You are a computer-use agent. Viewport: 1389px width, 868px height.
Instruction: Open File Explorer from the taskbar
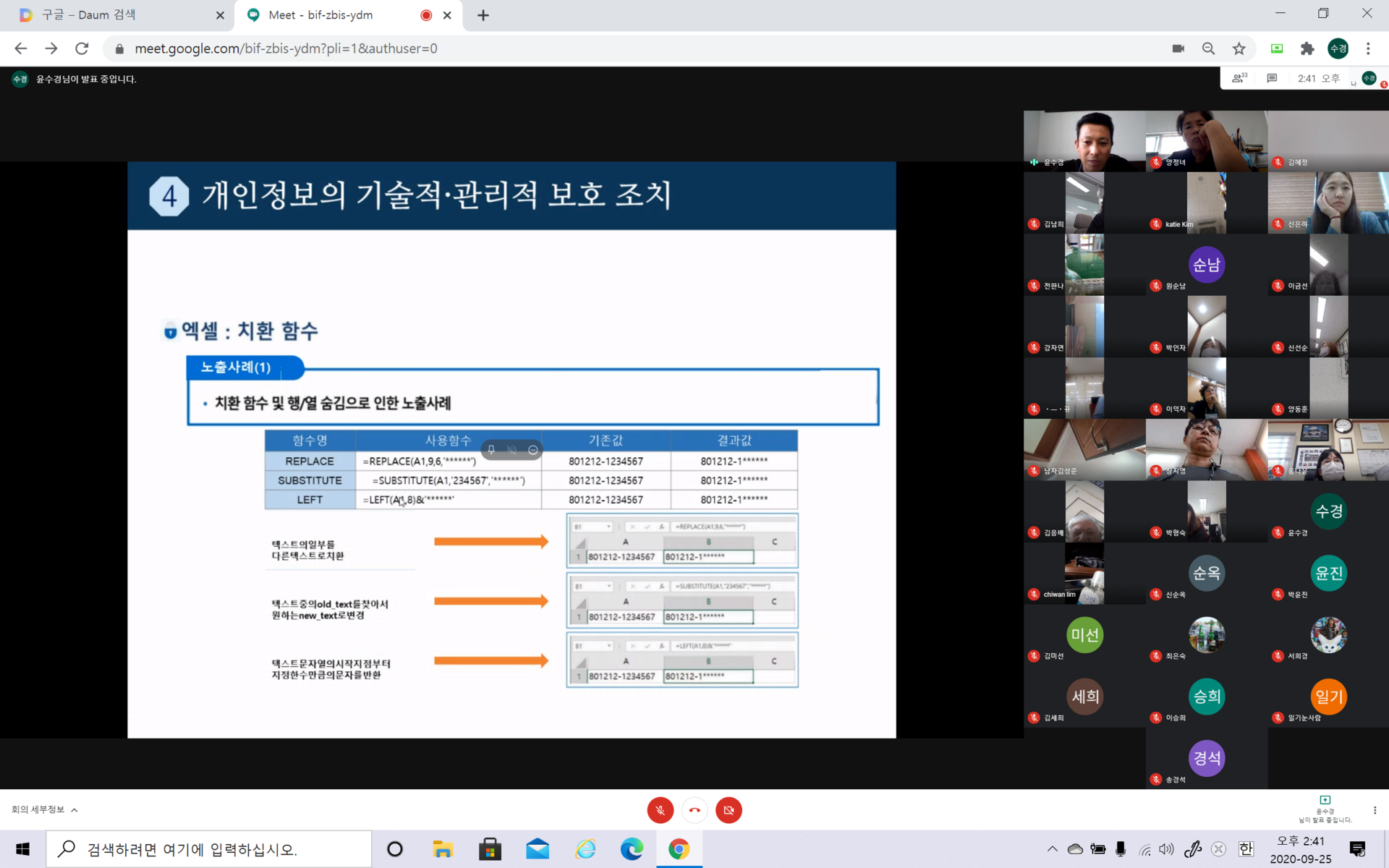coord(443,848)
